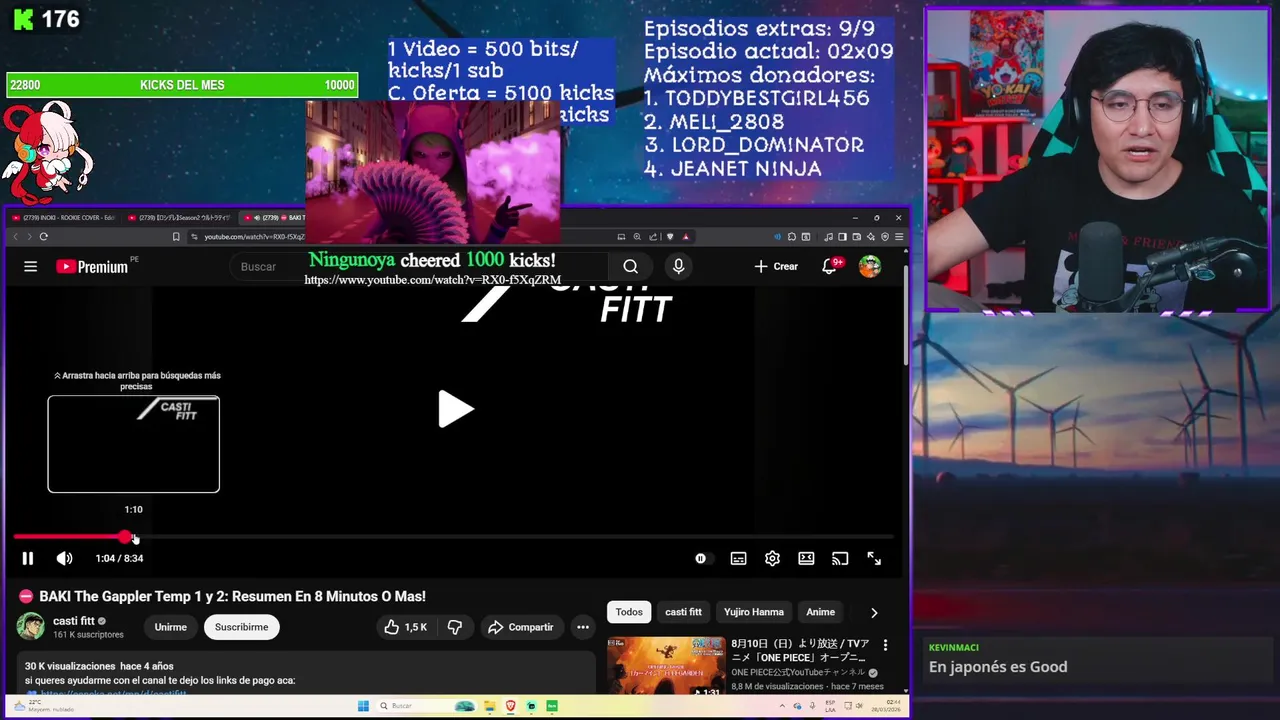Click the youtube.com address bar URL
This screenshot has height=720, width=1280.
pos(254,237)
